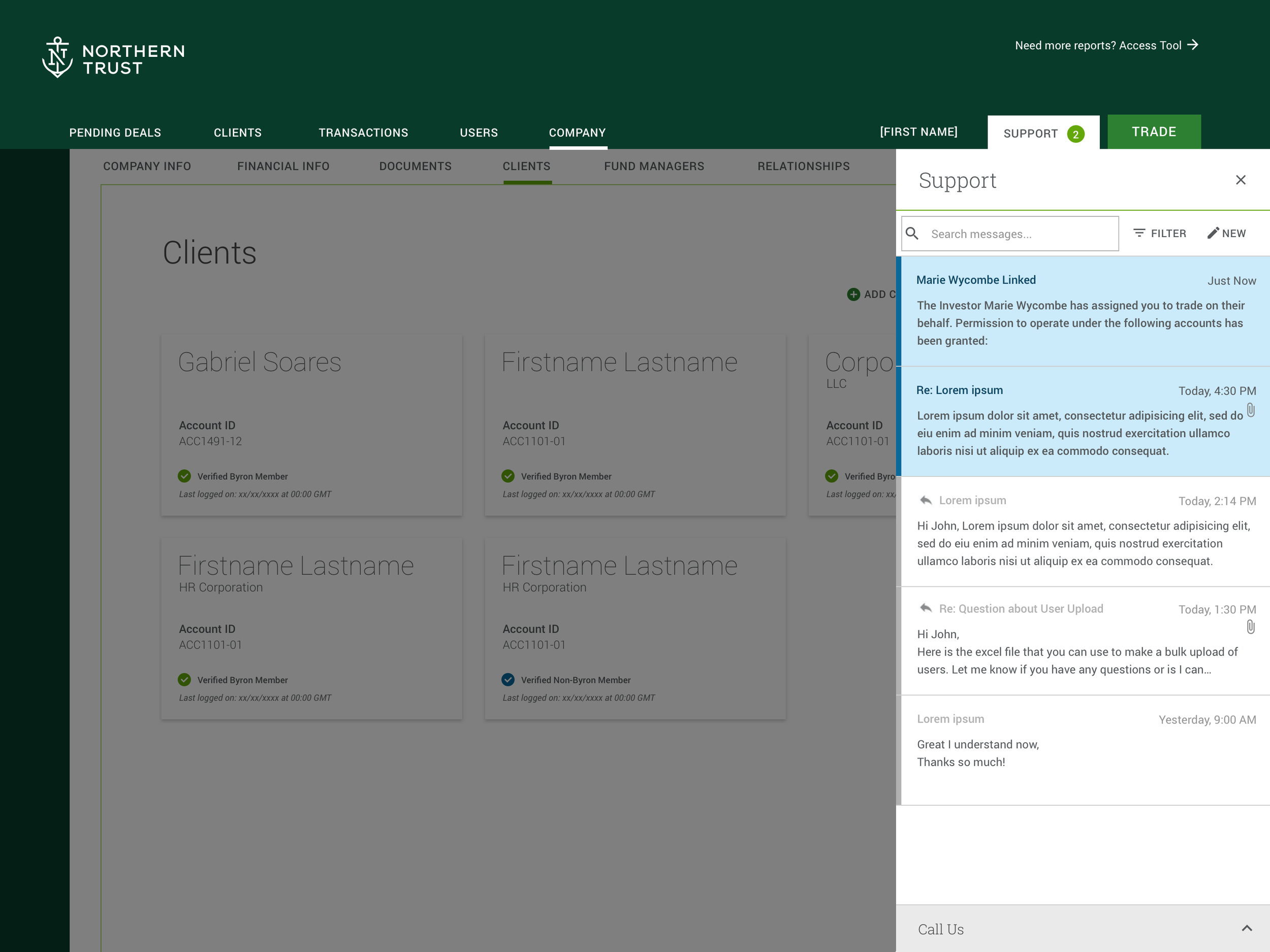Click the Support panel title
Screen dimensions: 1270x952
(957, 180)
